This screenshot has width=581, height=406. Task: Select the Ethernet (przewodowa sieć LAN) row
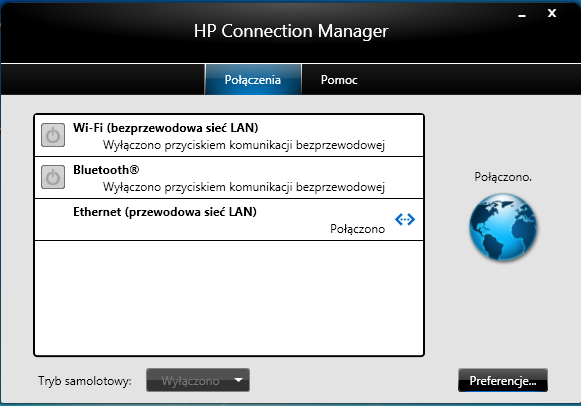tap(229, 220)
